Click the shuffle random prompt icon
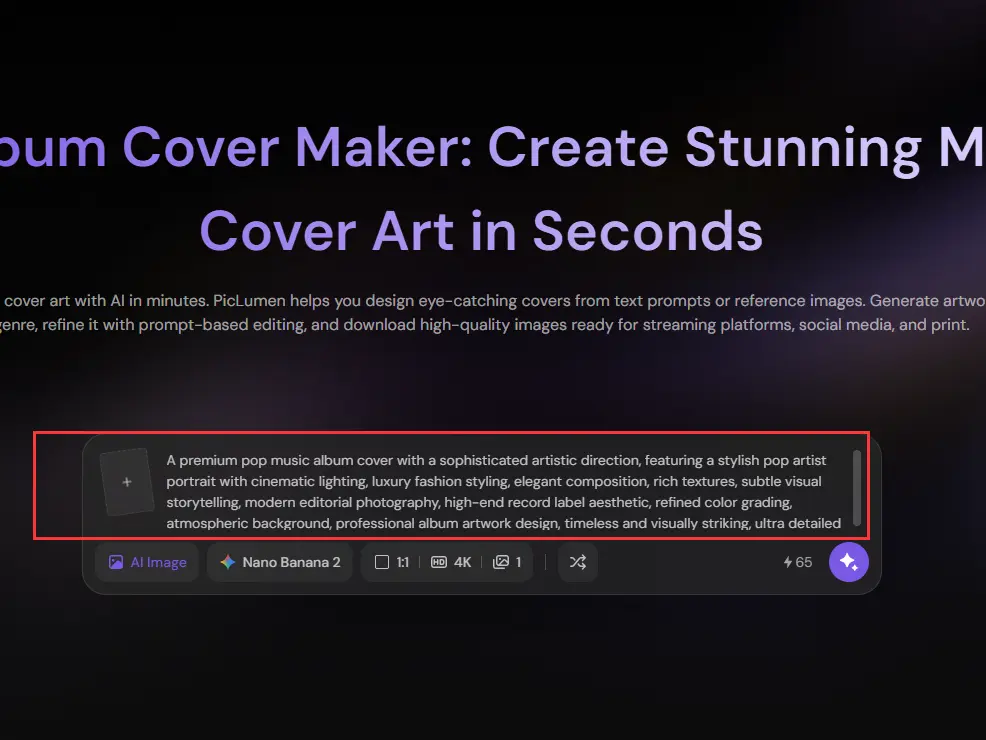Viewport: 986px width, 740px height. 578,562
